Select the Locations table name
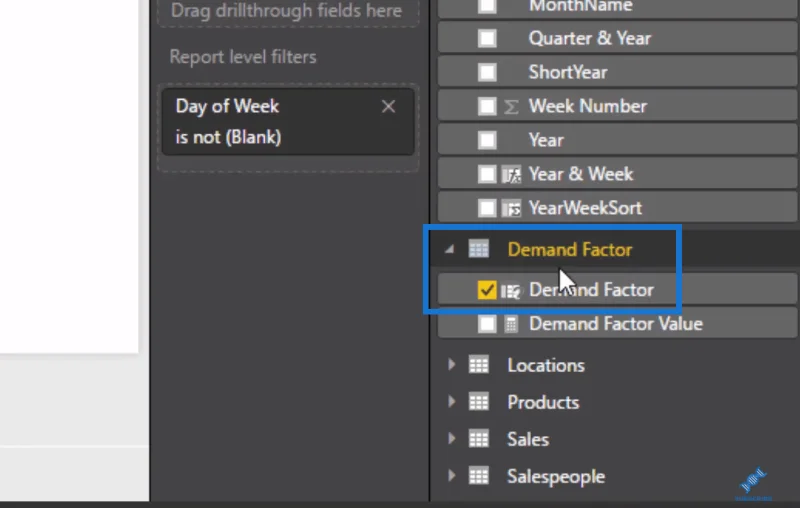 546,365
